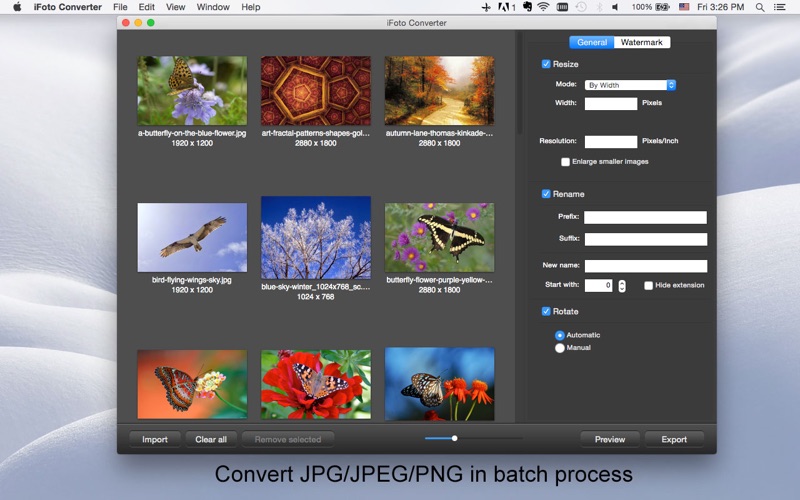Viewport: 800px width, 500px height.
Task: Click the Start with stepper arrows
Action: (622, 286)
